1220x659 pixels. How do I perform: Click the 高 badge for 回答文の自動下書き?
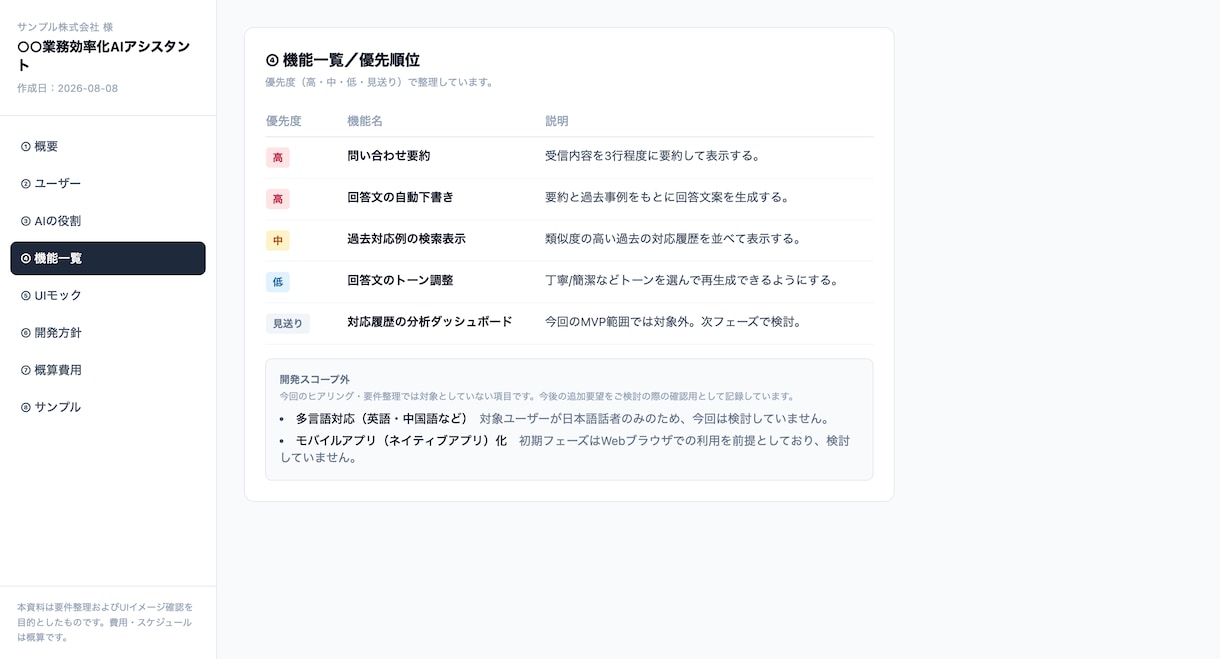(278, 199)
